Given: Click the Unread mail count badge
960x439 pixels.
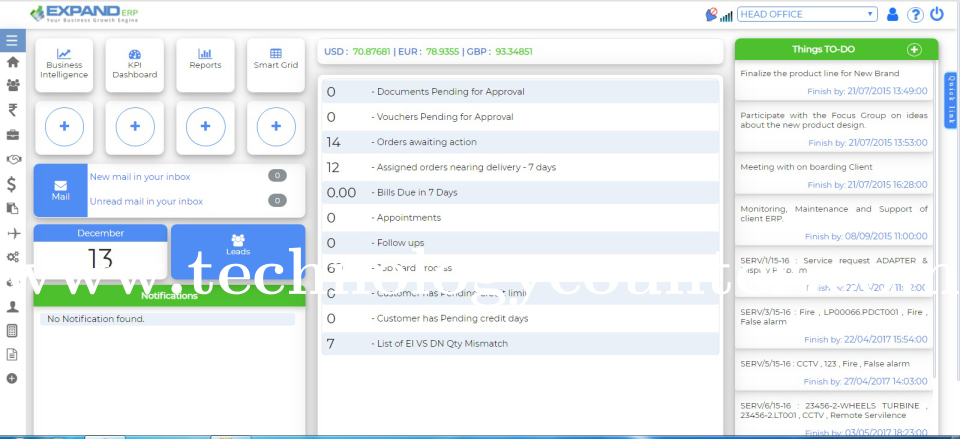Looking at the screenshot, I should [x=277, y=200].
